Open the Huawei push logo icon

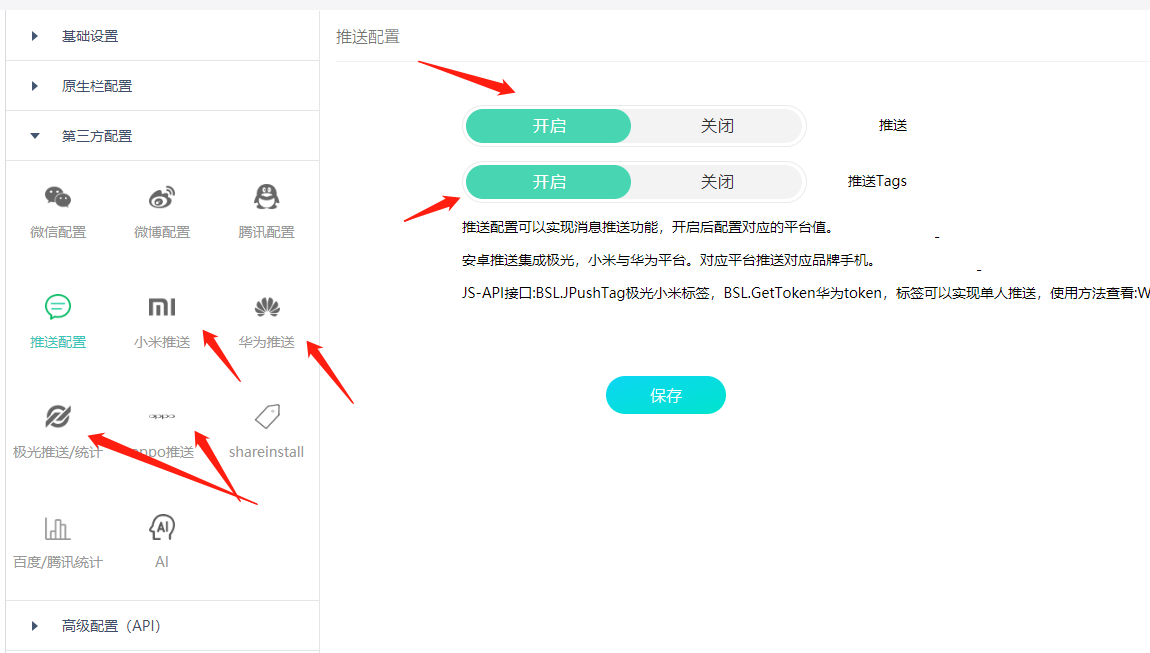click(267, 307)
